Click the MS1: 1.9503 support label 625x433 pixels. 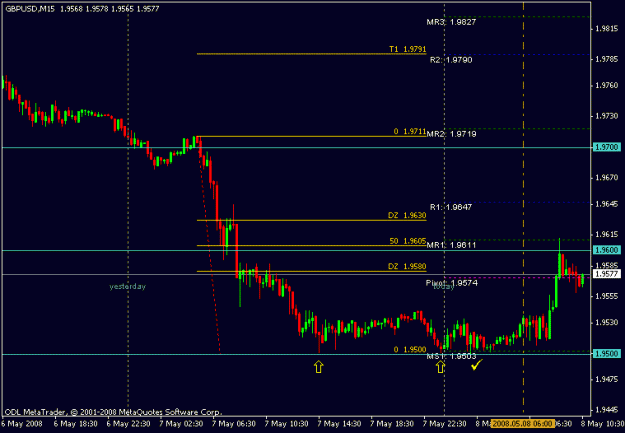[451, 356]
